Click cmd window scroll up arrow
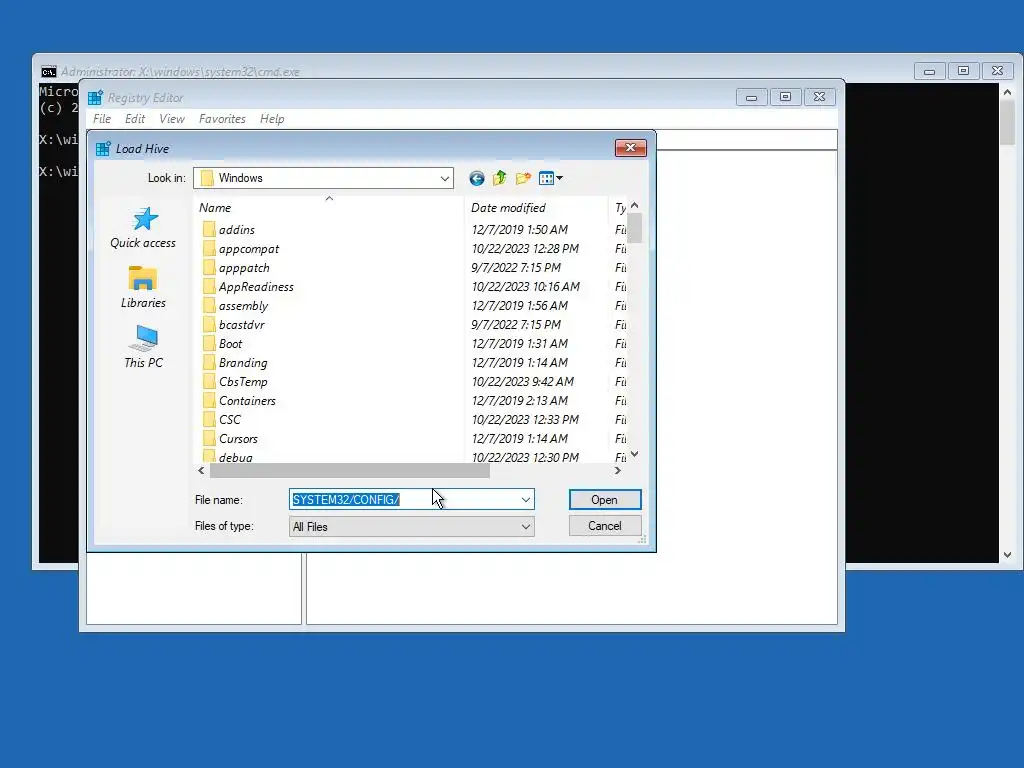This screenshot has height=768, width=1024. pos(1007,92)
